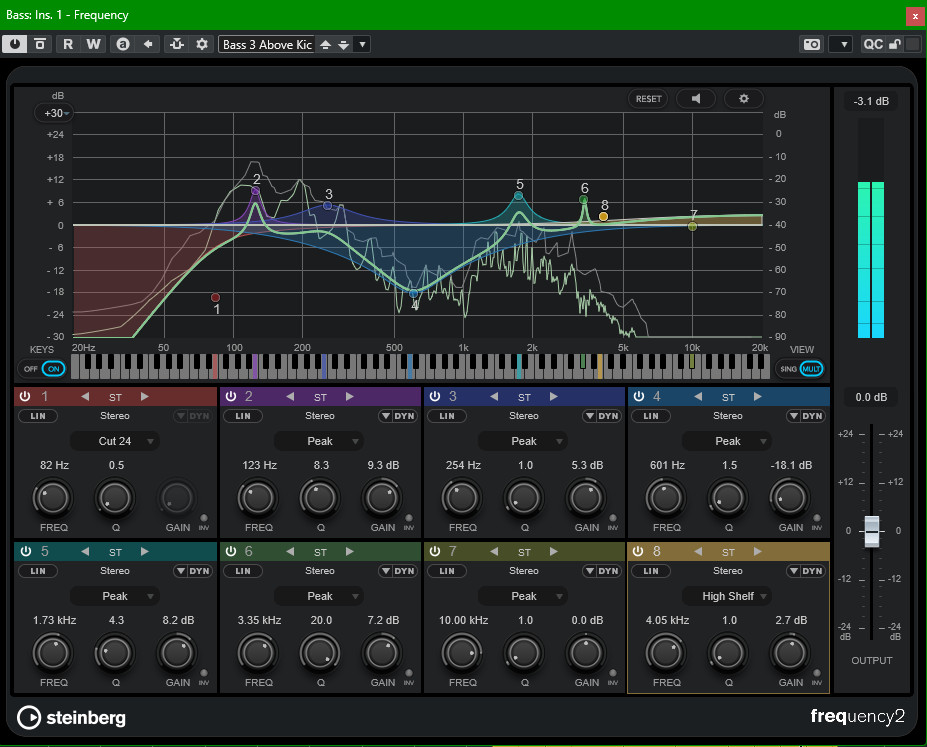Toggle the keyboard KEYS ON switch
The width and height of the screenshot is (927, 747).
coord(54,368)
